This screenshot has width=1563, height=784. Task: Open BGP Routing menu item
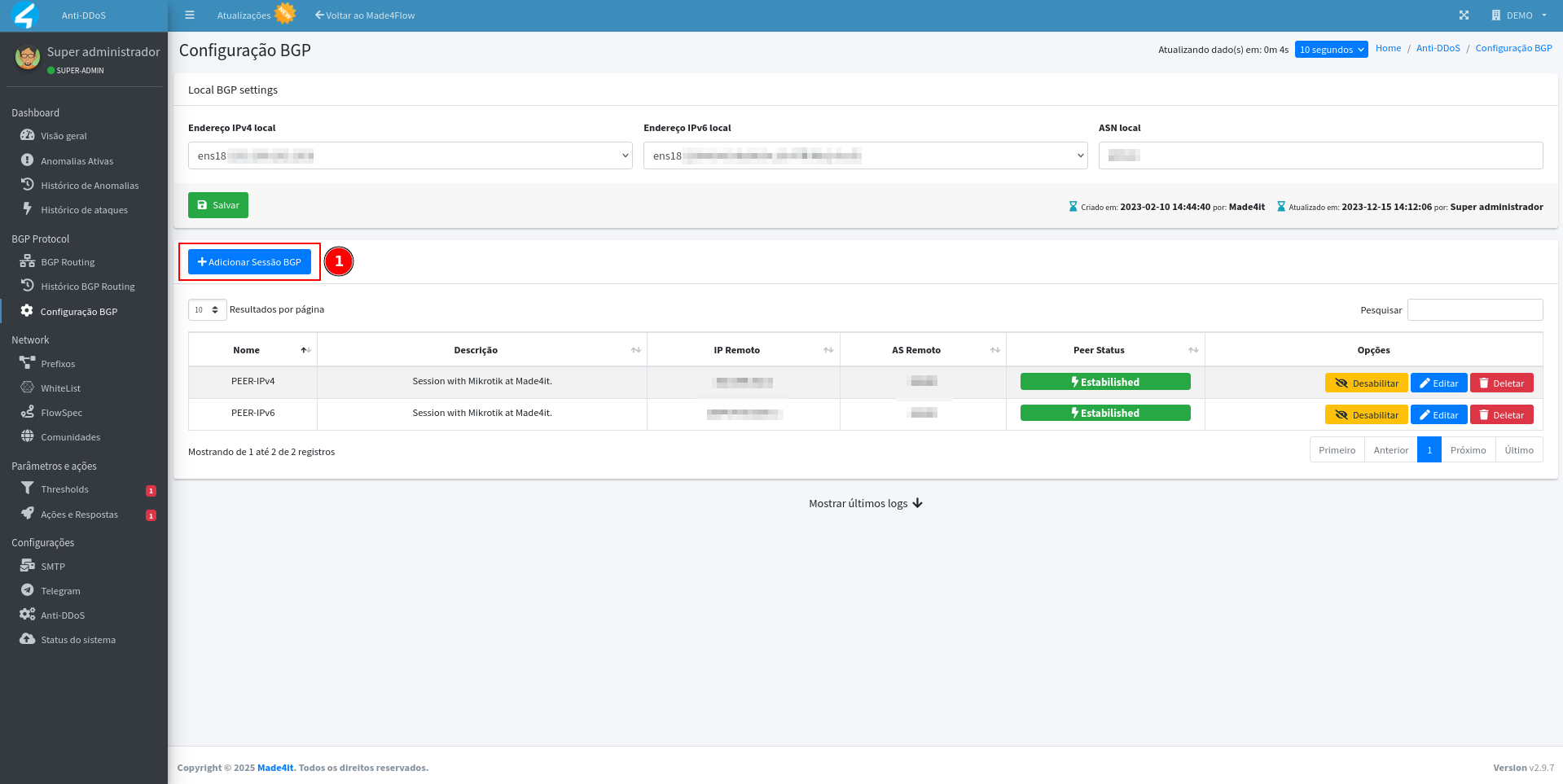[x=68, y=262]
